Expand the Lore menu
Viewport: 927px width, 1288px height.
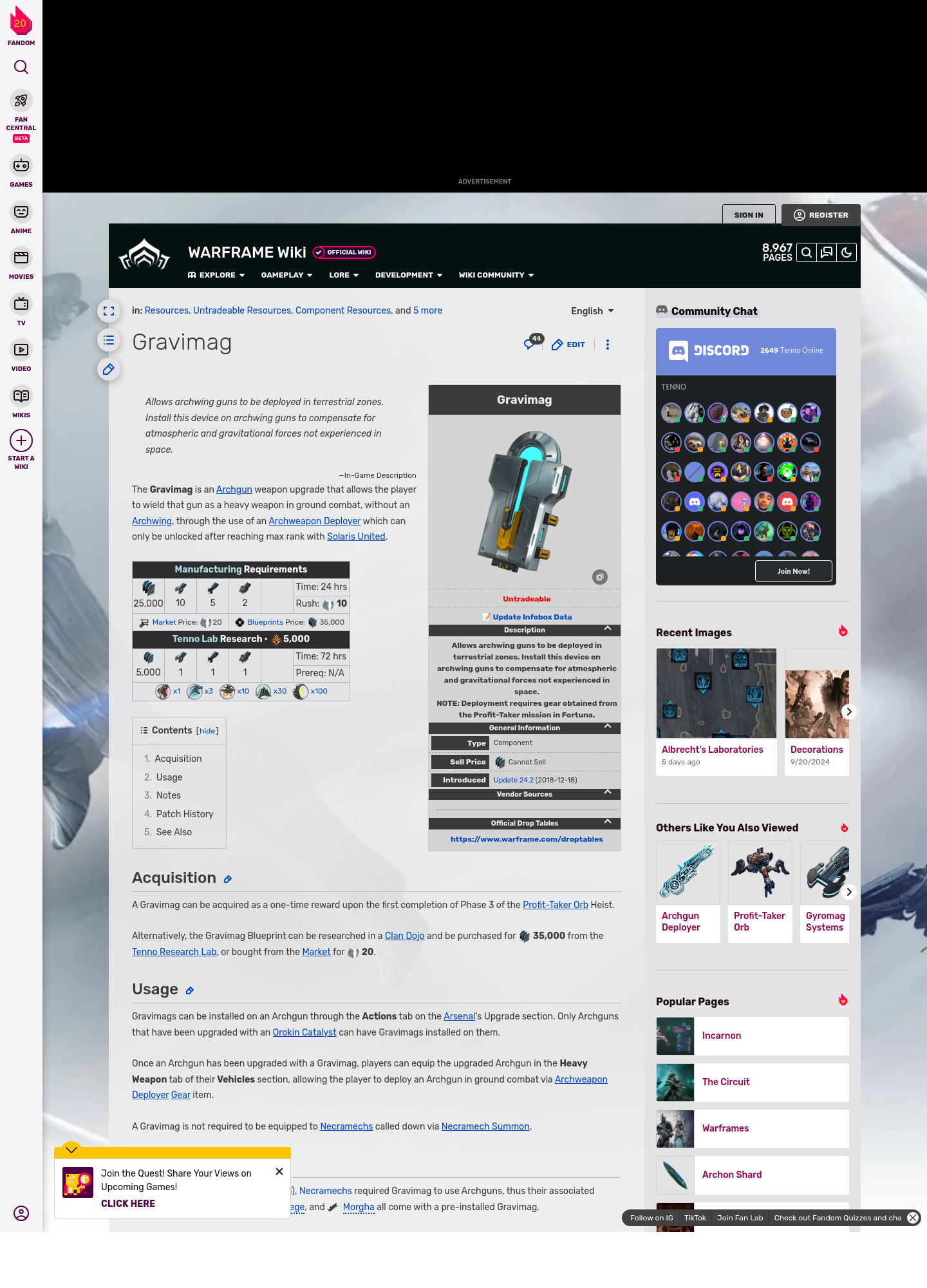pos(344,275)
